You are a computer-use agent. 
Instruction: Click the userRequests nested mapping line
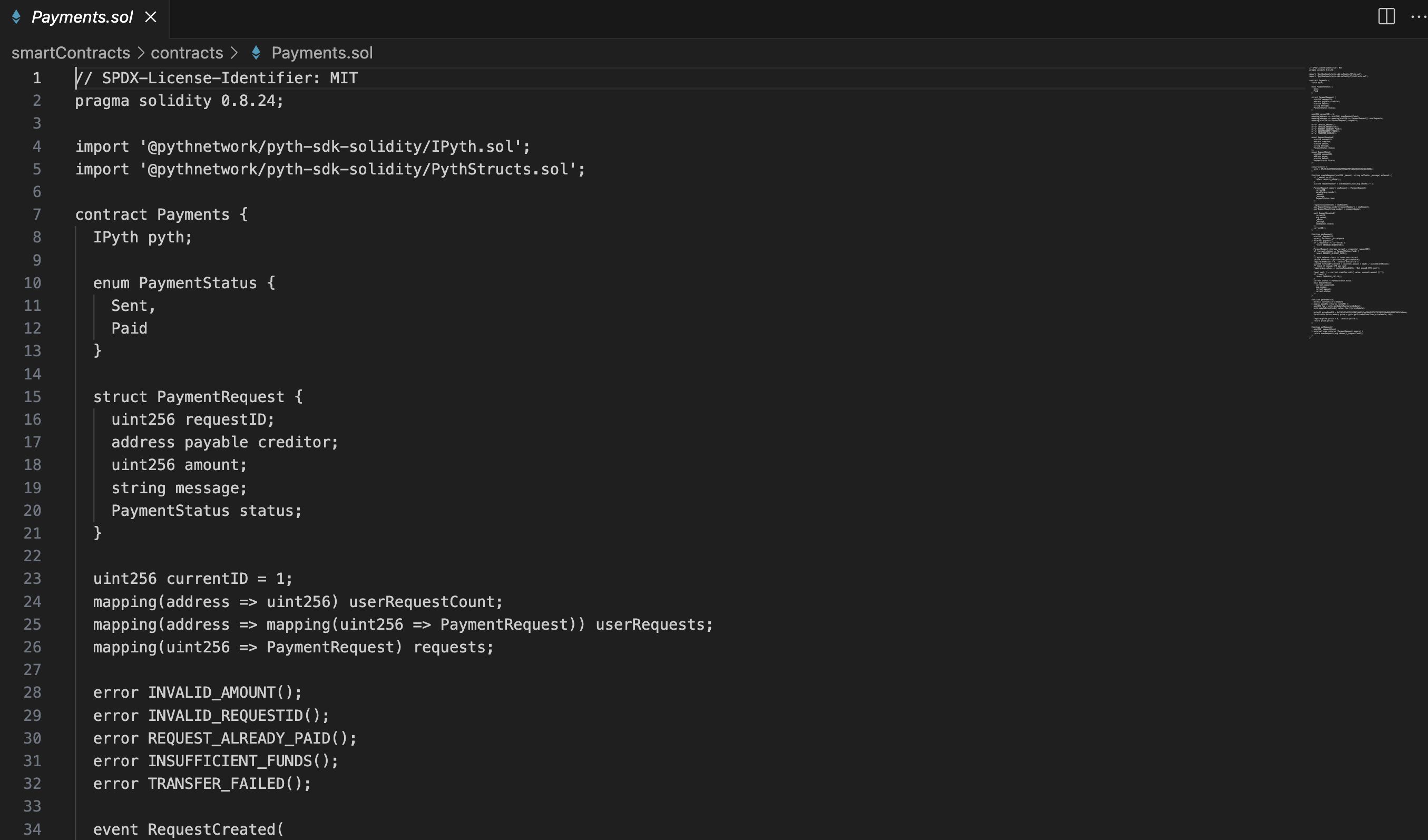pos(403,624)
